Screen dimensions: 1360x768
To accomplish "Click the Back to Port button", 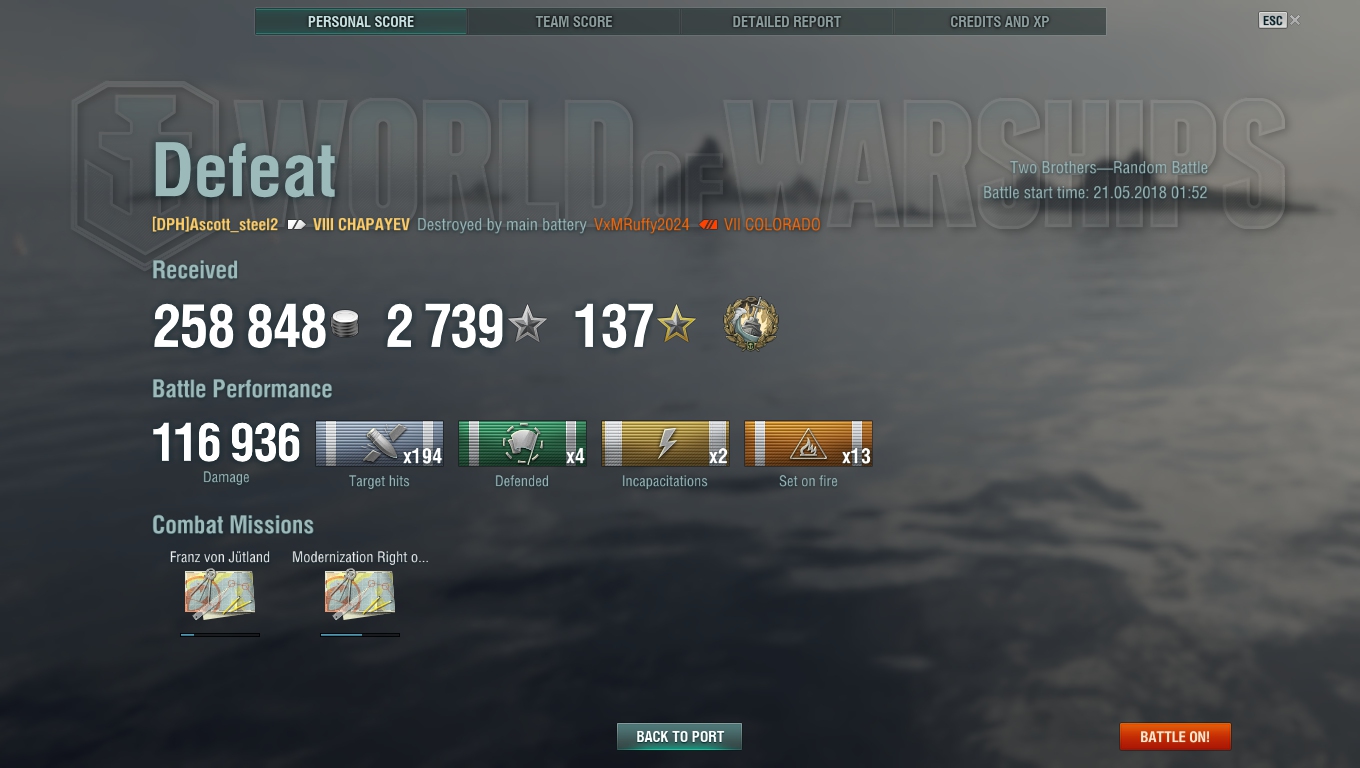I will point(679,736).
